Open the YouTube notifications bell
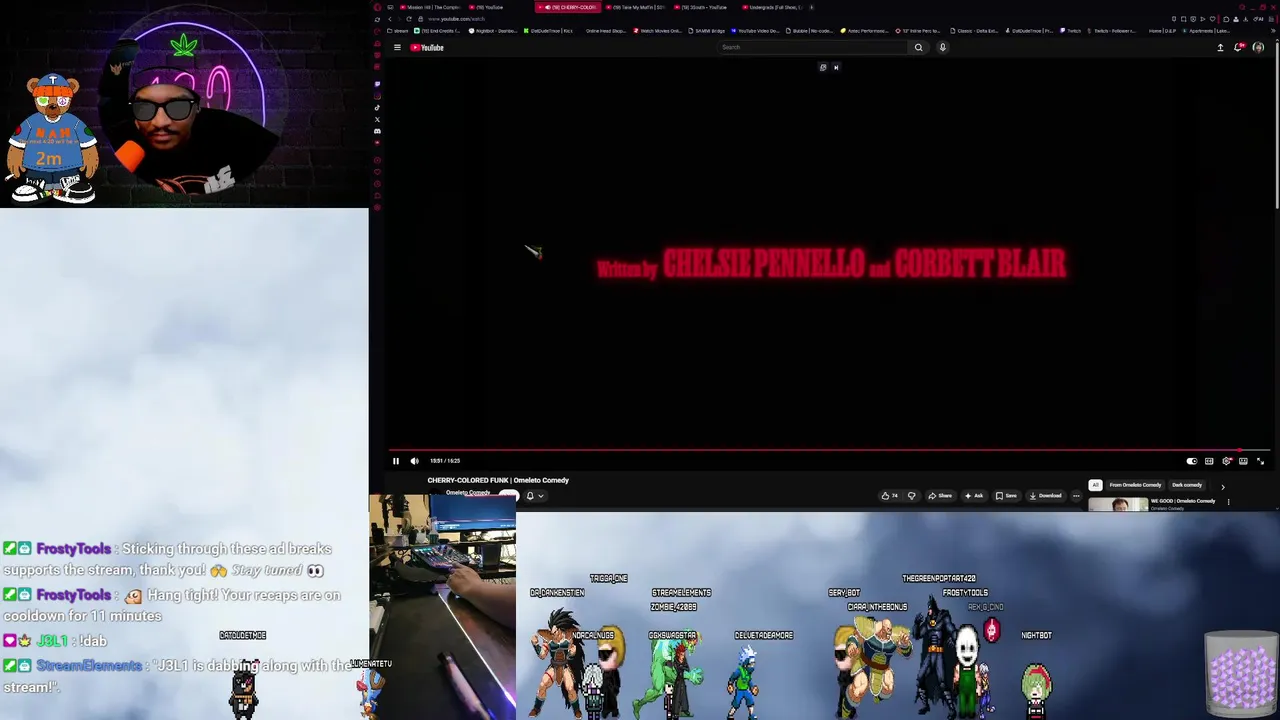 [x=1239, y=47]
